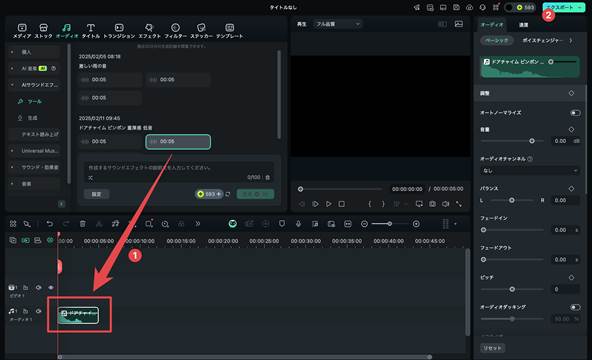
Task: Click the preview volume speaker icon
Action: click(446, 204)
